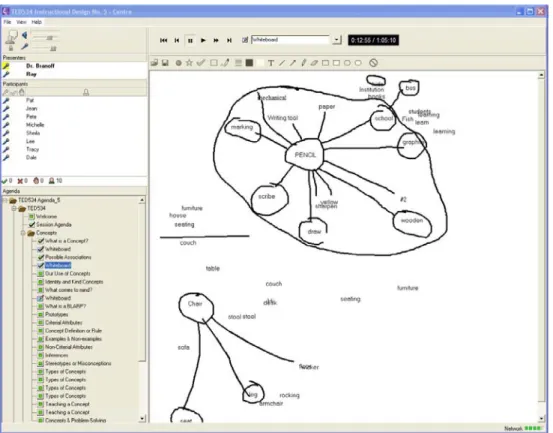Skip to the beginning of recording
Viewport: 553px width, 433px height.
pyautogui.click(x=164, y=41)
